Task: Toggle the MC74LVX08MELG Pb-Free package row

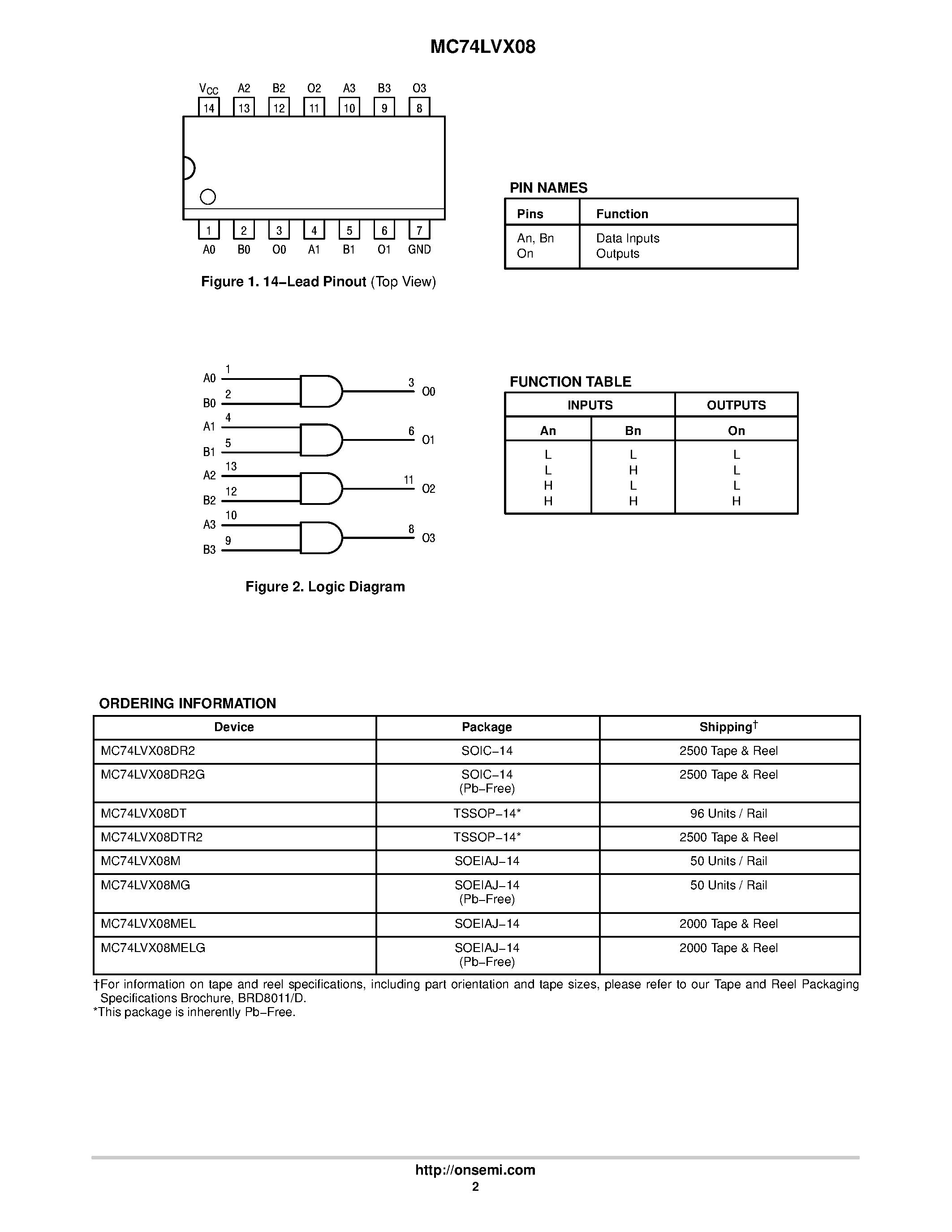Action: [x=476, y=955]
